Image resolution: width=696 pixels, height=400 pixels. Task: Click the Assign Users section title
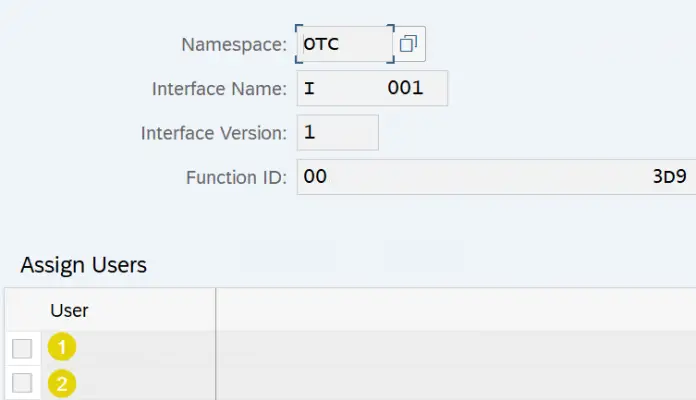(84, 265)
